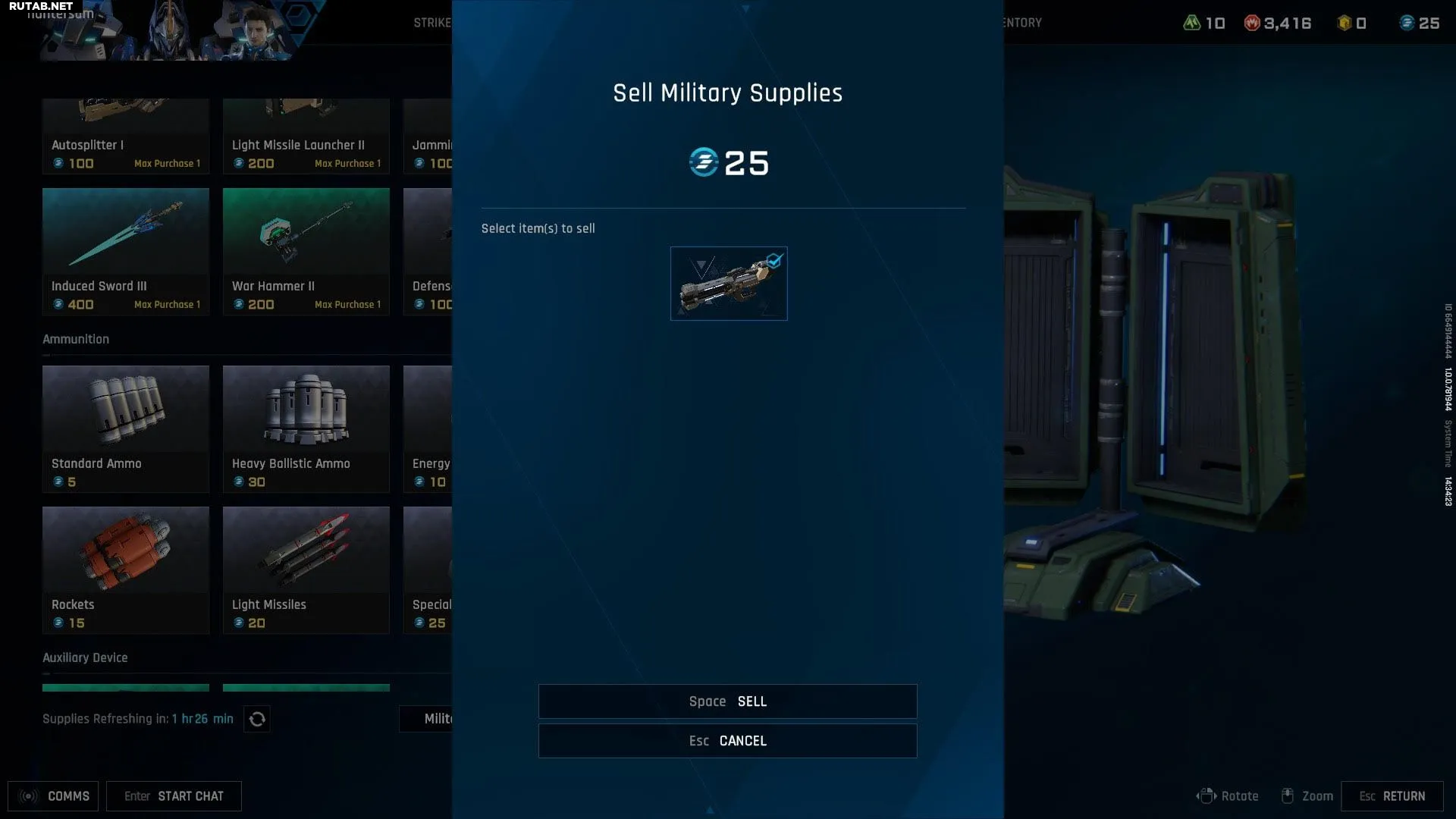Click the START CHAT button
The image size is (1456, 819).
pyautogui.click(x=174, y=796)
